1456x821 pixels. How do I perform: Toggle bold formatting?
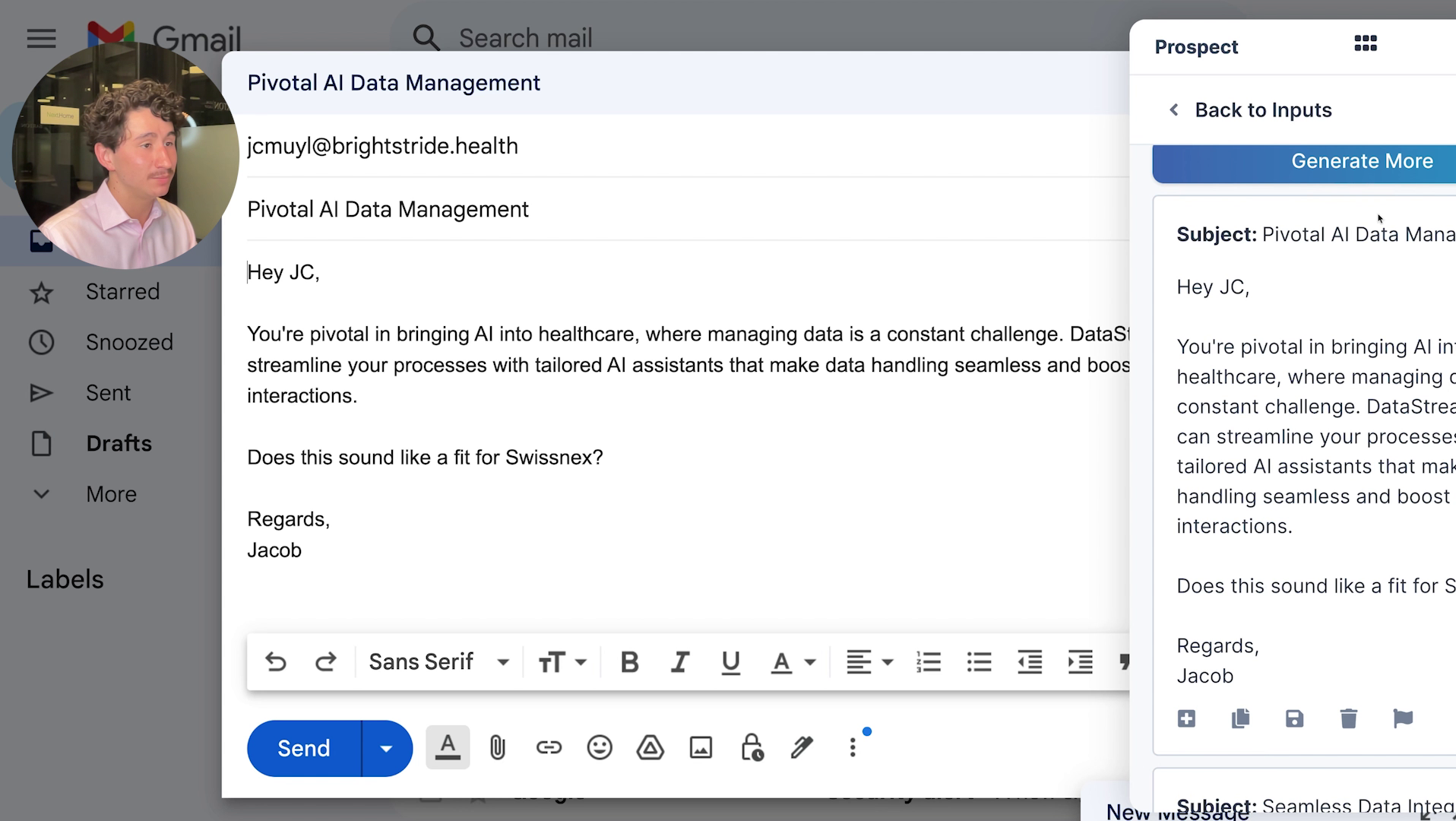coord(629,662)
